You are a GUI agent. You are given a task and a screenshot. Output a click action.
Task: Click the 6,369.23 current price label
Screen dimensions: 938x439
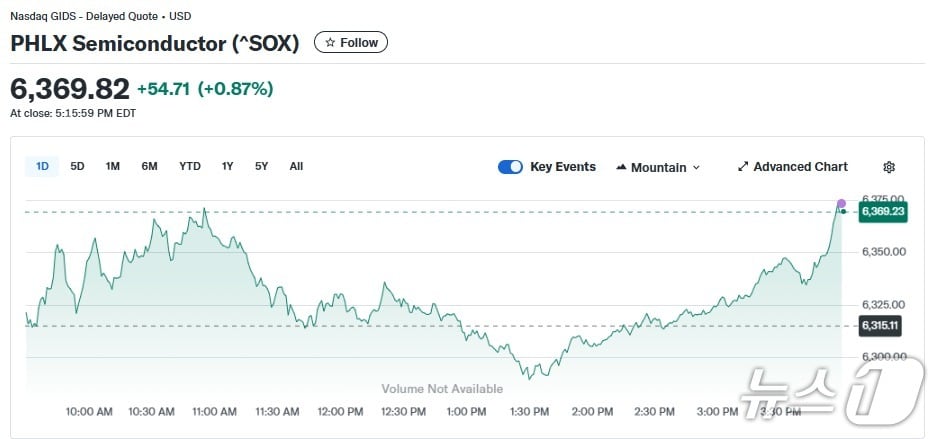883,211
